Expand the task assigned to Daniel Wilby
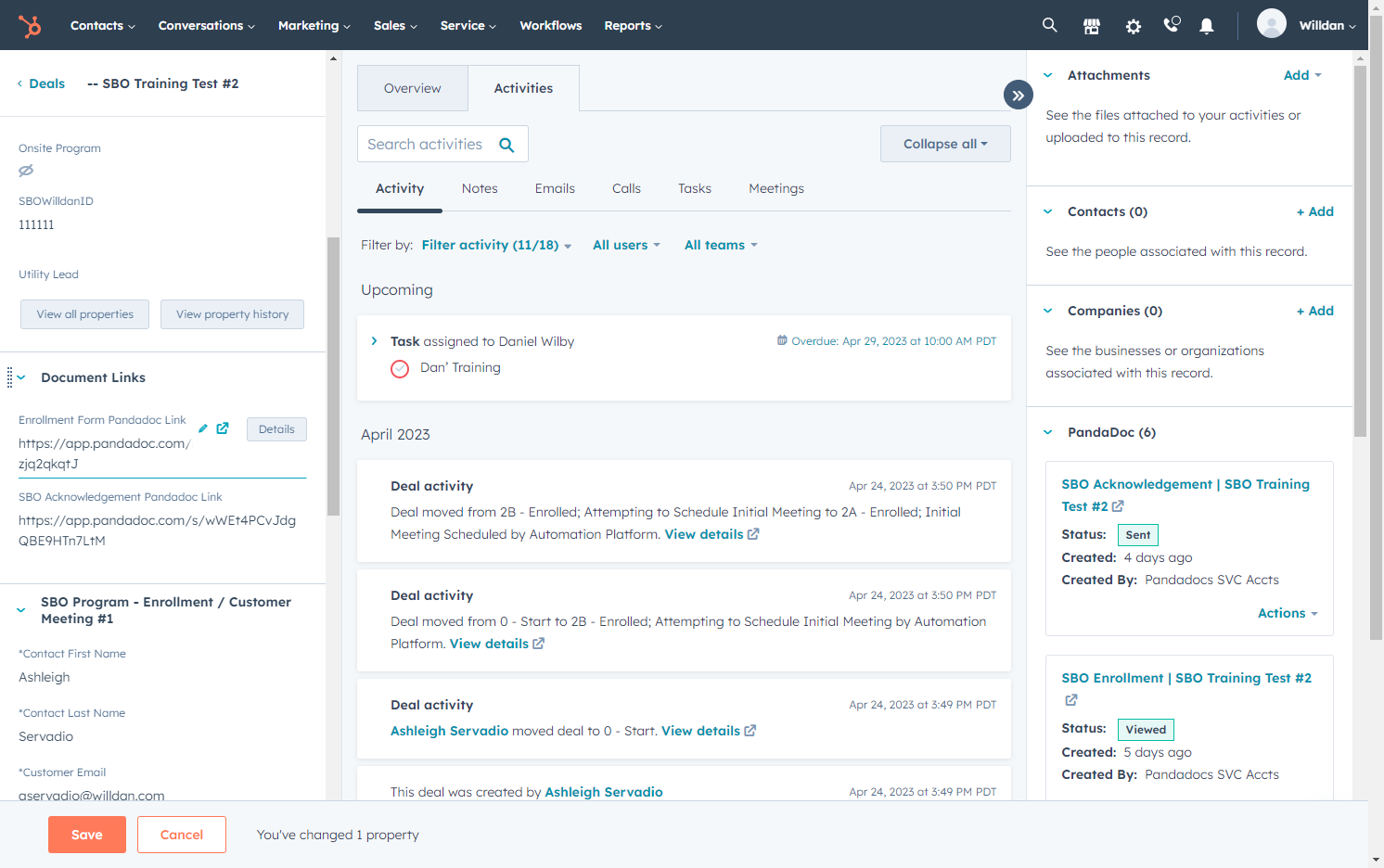Image resolution: width=1384 pixels, height=868 pixels. point(374,341)
